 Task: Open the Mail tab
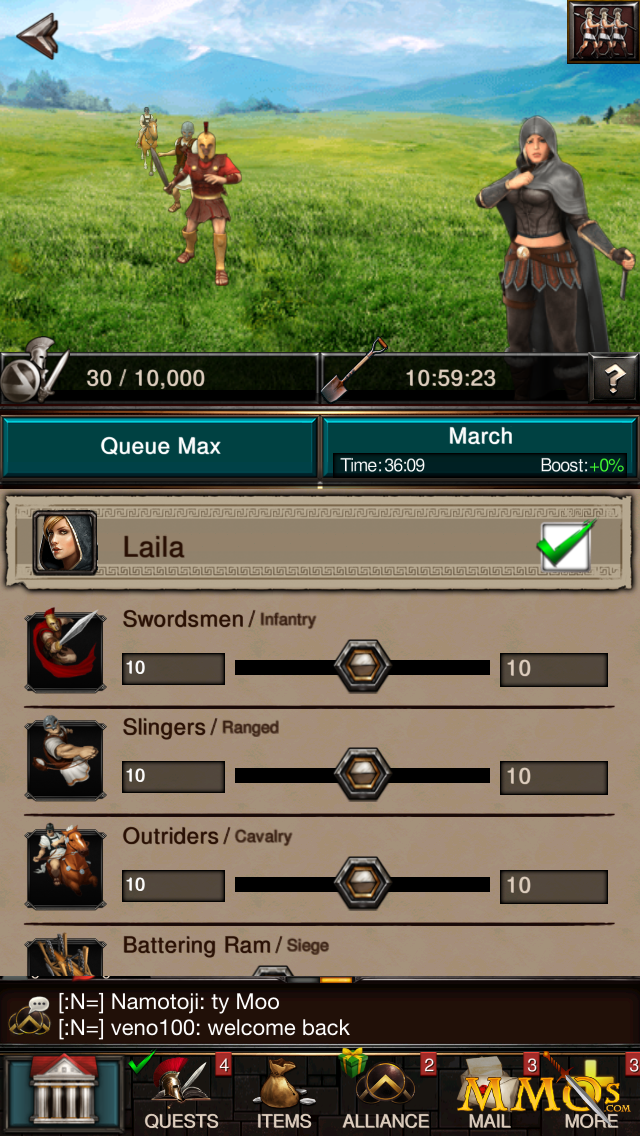click(x=489, y=1094)
